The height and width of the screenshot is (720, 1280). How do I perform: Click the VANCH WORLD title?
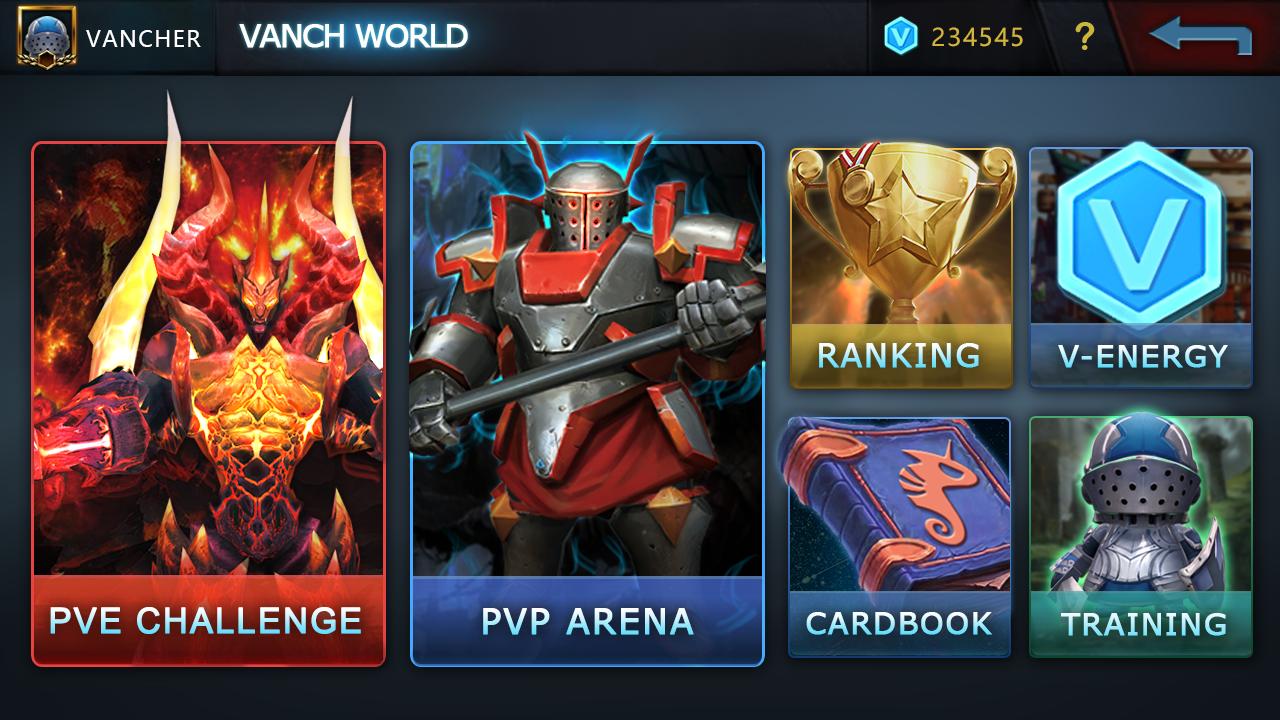(353, 37)
